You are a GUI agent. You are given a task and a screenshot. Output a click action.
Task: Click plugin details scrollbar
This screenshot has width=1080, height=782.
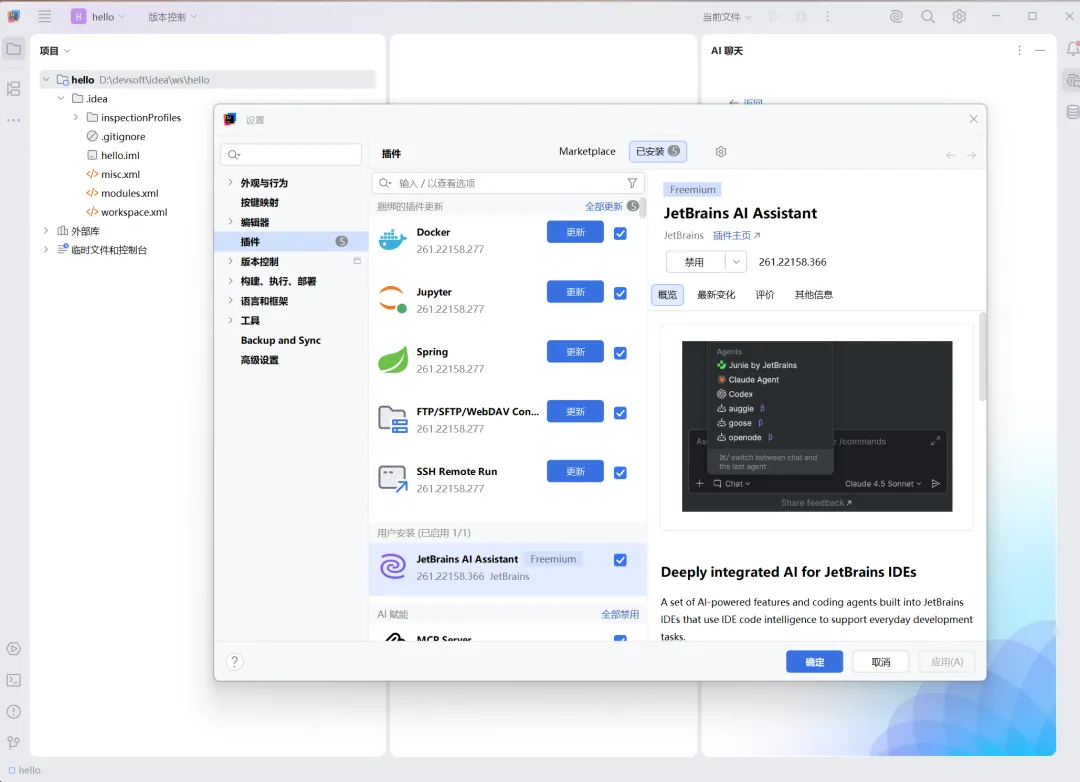coord(982,356)
